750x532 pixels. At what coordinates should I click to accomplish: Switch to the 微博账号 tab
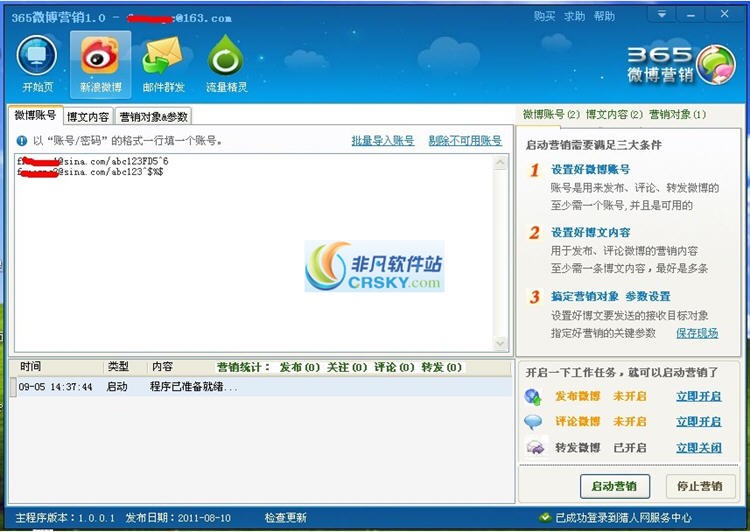[x=35, y=115]
